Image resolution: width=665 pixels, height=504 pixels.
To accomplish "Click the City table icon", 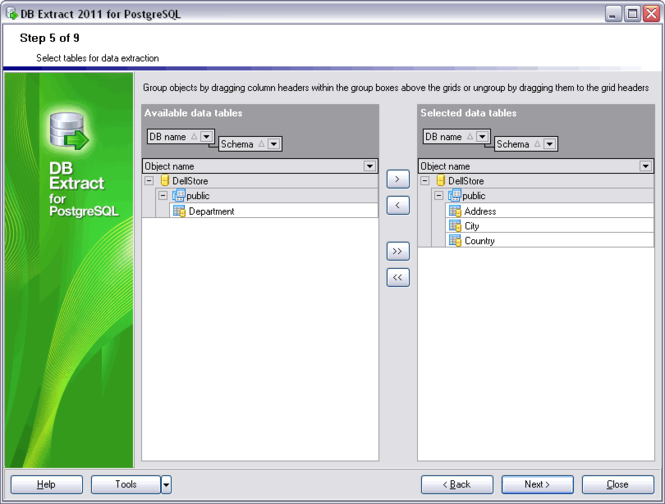I will coord(455,226).
